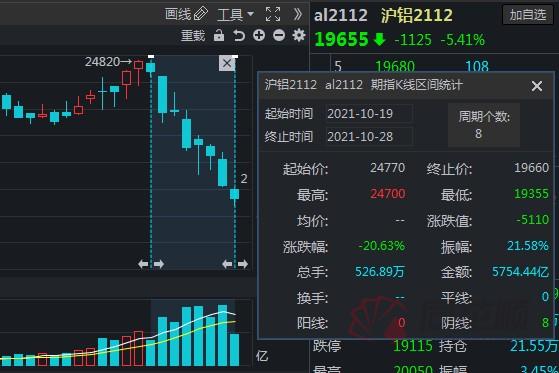The height and width of the screenshot is (373, 559).
Task: Open the 画线 drawing line tool
Action: pyautogui.click(x=186, y=14)
